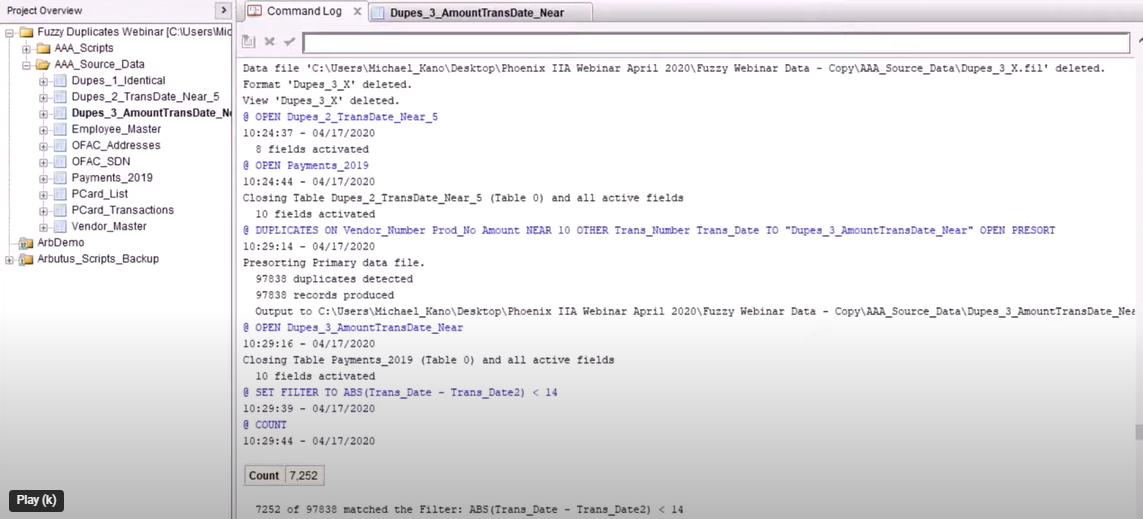The width and height of the screenshot is (1143, 519).
Task: Click the OFAC_SDN table icon
Action: (x=59, y=162)
